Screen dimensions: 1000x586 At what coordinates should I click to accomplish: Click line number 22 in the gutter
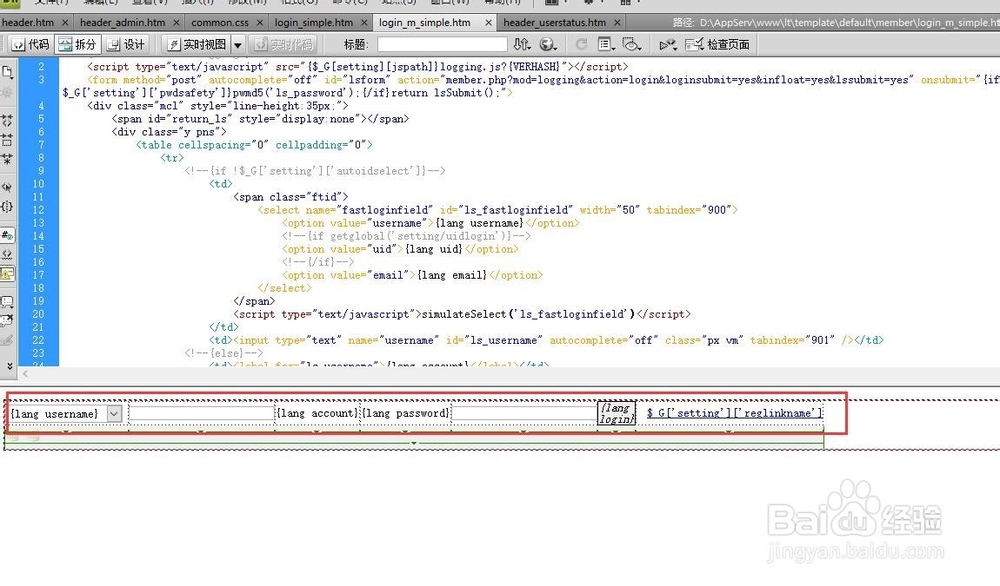[x=38, y=340]
